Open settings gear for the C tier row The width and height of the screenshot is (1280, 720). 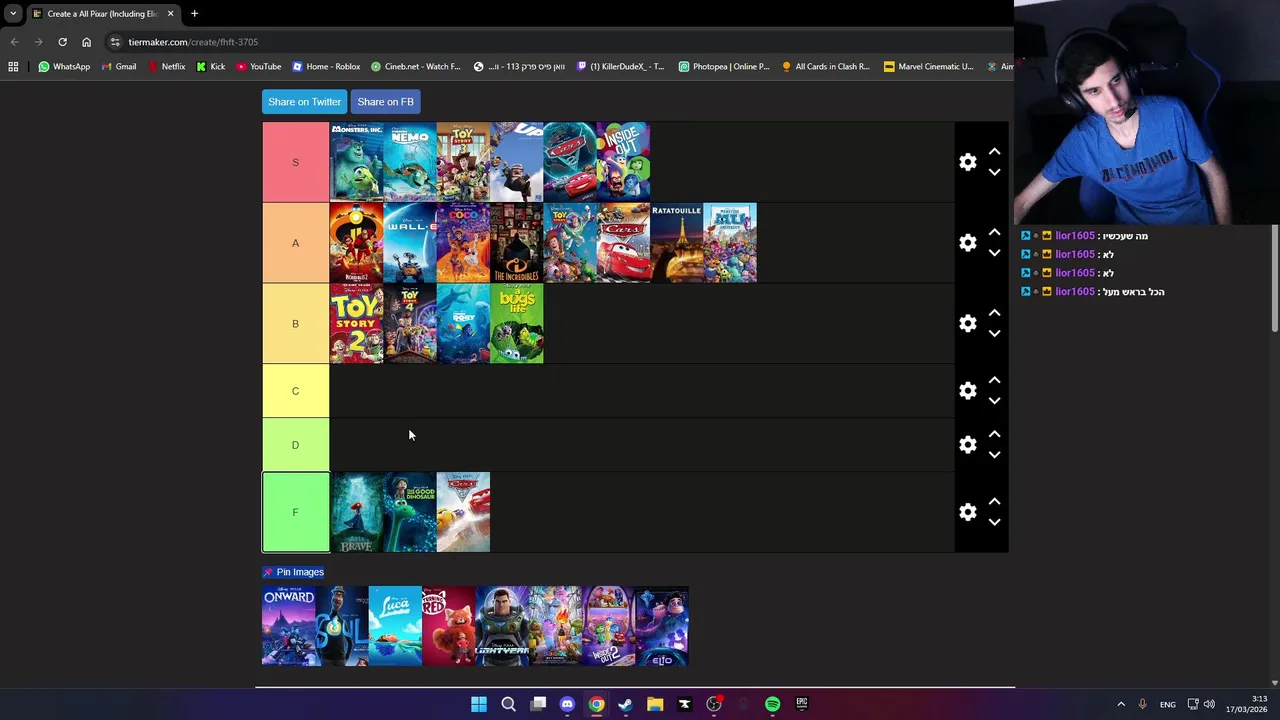pos(967,391)
